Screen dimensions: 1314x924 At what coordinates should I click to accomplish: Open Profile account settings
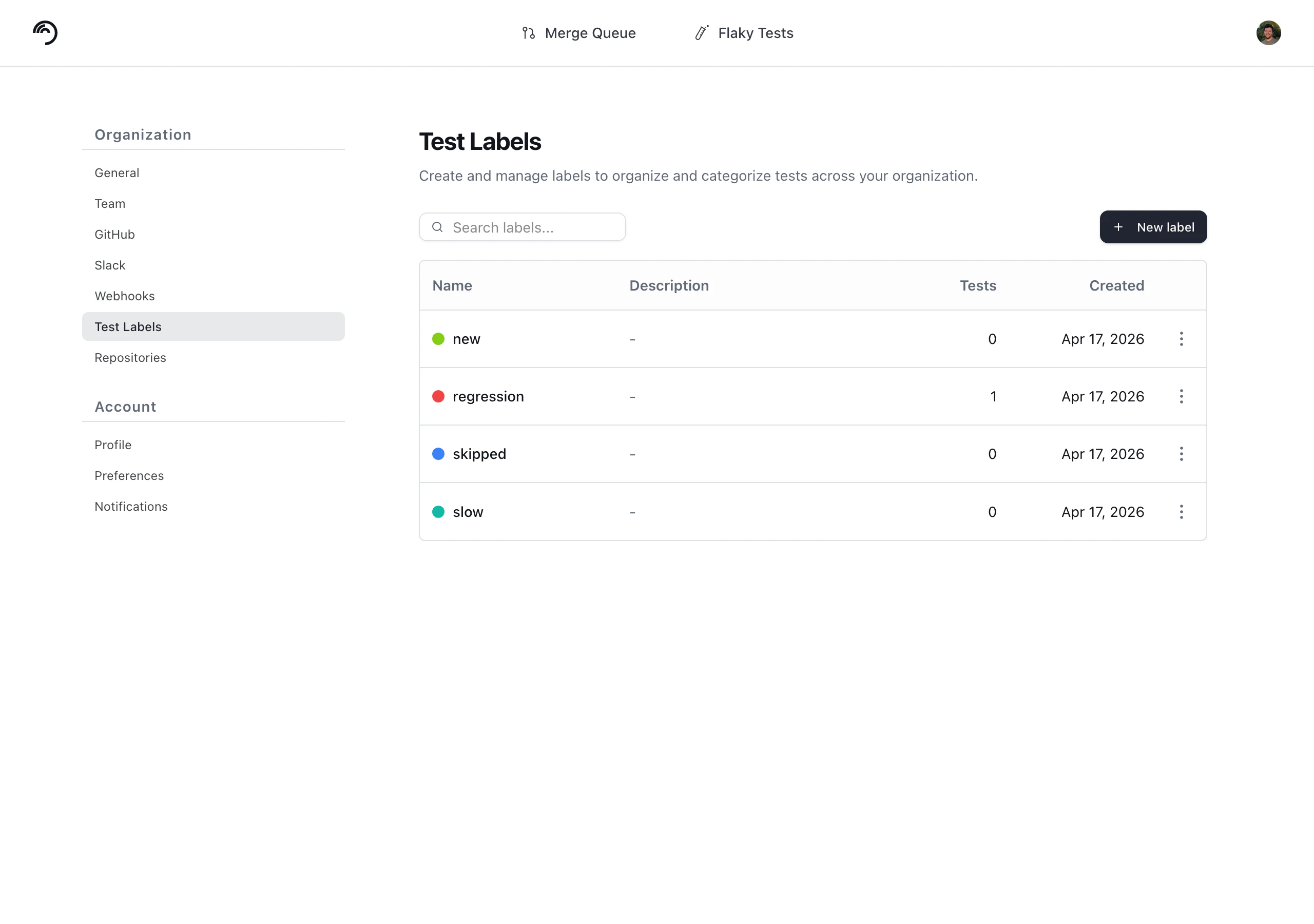pyautogui.click(x=214, y=445)
